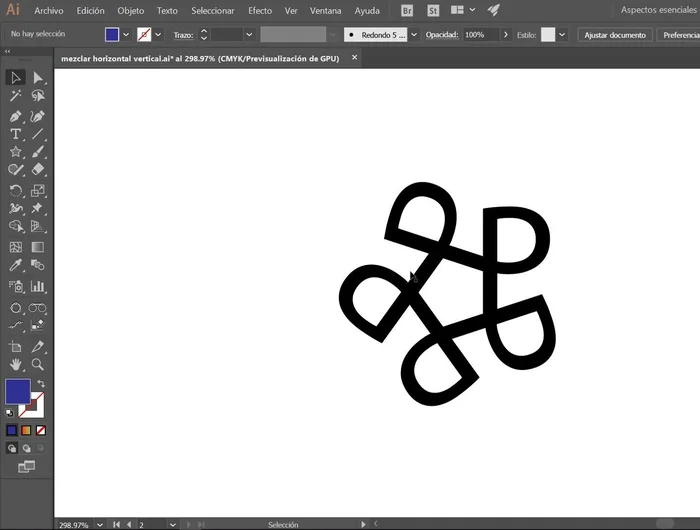Screen dimensions: 700x530
Task: Select the Width/Warp tool
Action: tap(16, 209)
